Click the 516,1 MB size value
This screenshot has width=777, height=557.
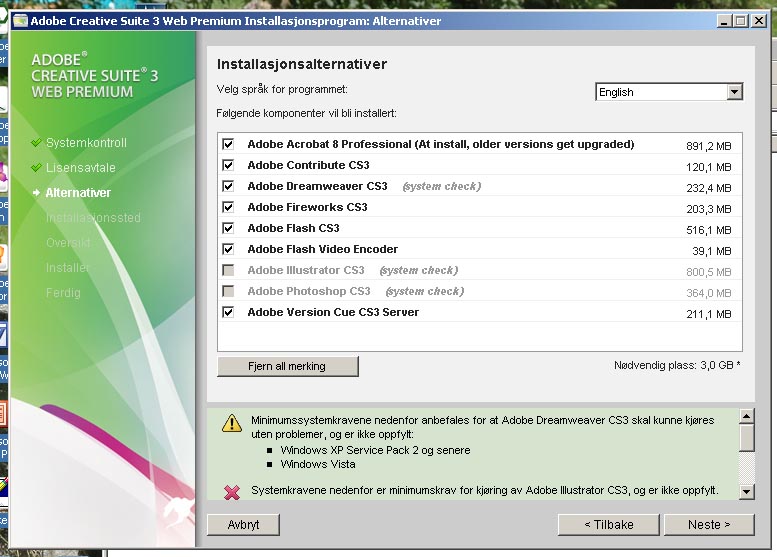[x=709, y=230]
